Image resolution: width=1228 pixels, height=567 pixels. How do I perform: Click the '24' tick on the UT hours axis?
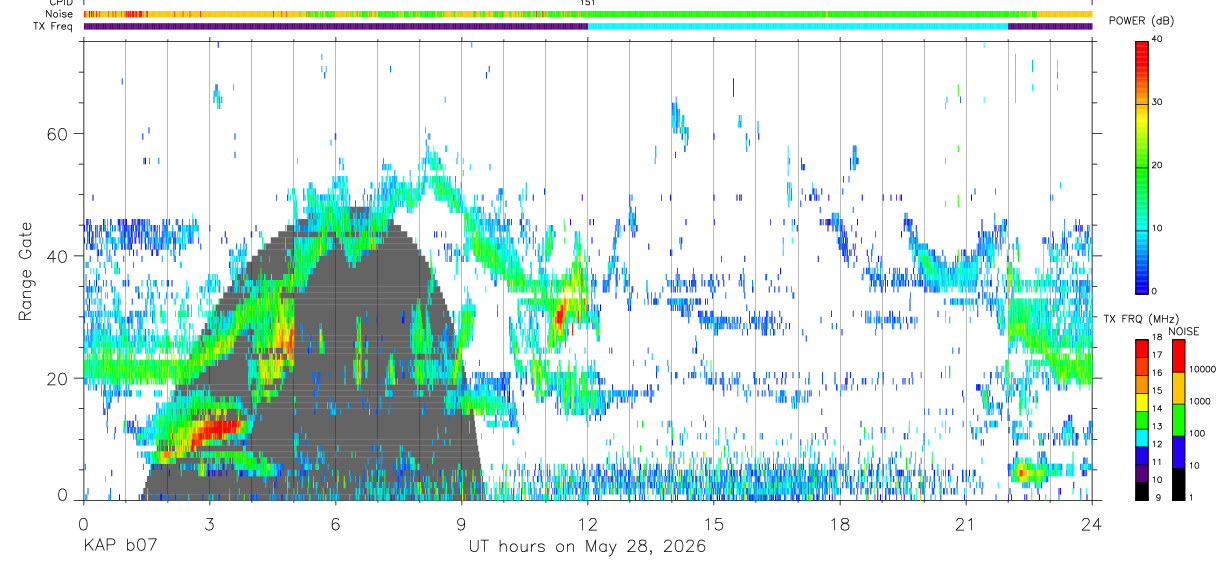(1092, 524)
